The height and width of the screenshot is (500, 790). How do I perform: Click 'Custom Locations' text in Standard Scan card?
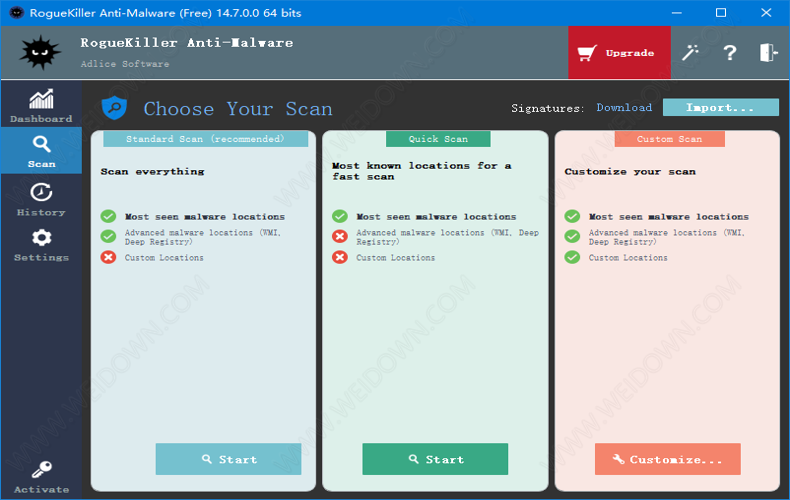click(164, 258)
